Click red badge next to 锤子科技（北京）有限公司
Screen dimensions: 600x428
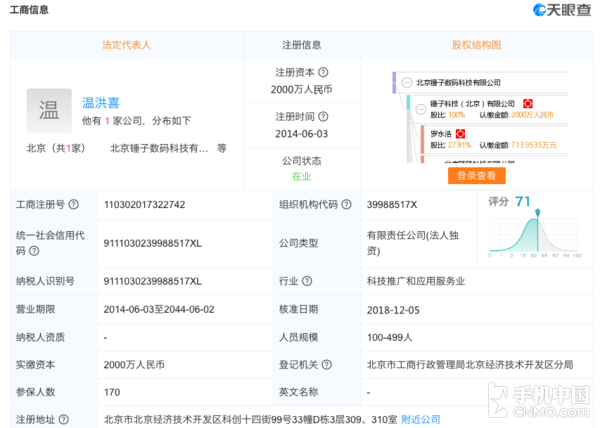point(528,103)
